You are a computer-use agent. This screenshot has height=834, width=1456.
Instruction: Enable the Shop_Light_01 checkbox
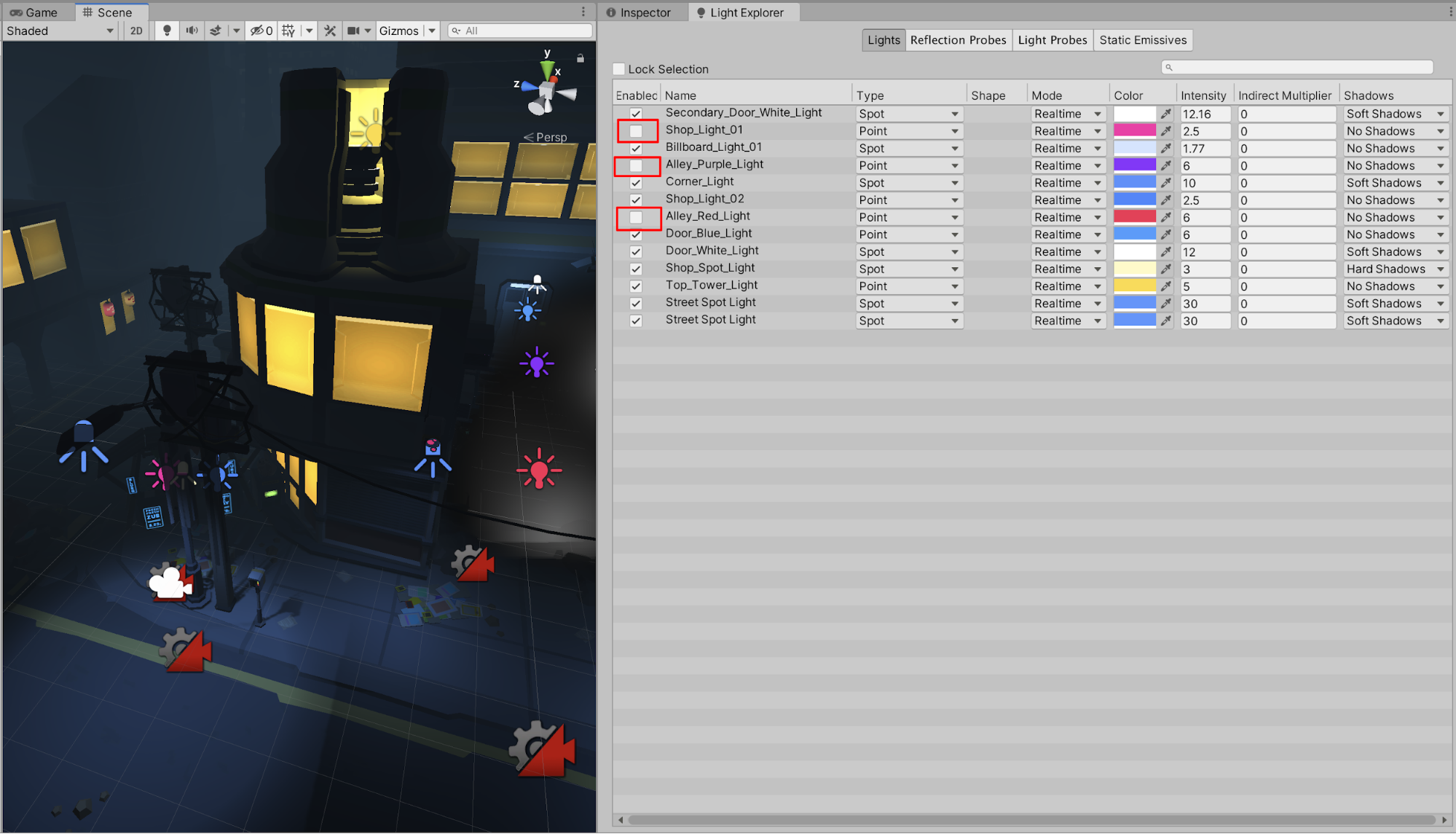636,131
